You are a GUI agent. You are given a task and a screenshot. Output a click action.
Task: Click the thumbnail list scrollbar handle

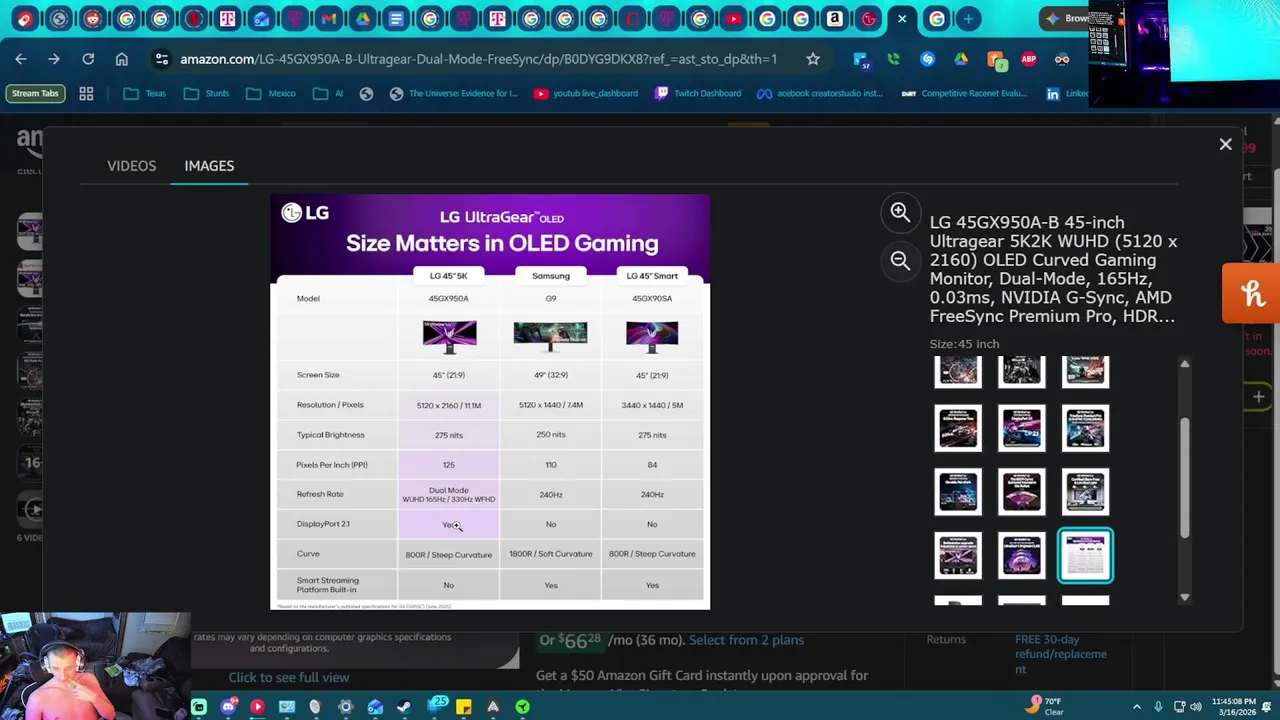(1184, 477)
